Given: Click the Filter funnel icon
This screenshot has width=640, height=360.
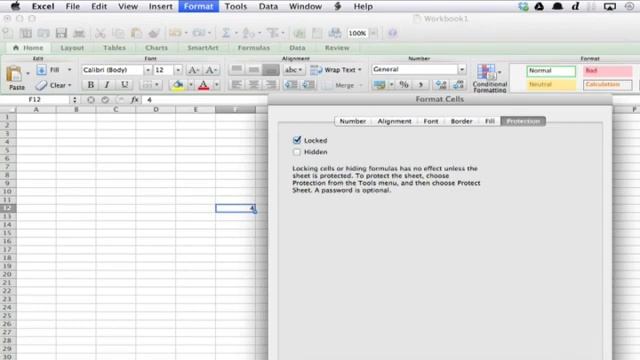Looking at the screenshot, I should (272, 33).
